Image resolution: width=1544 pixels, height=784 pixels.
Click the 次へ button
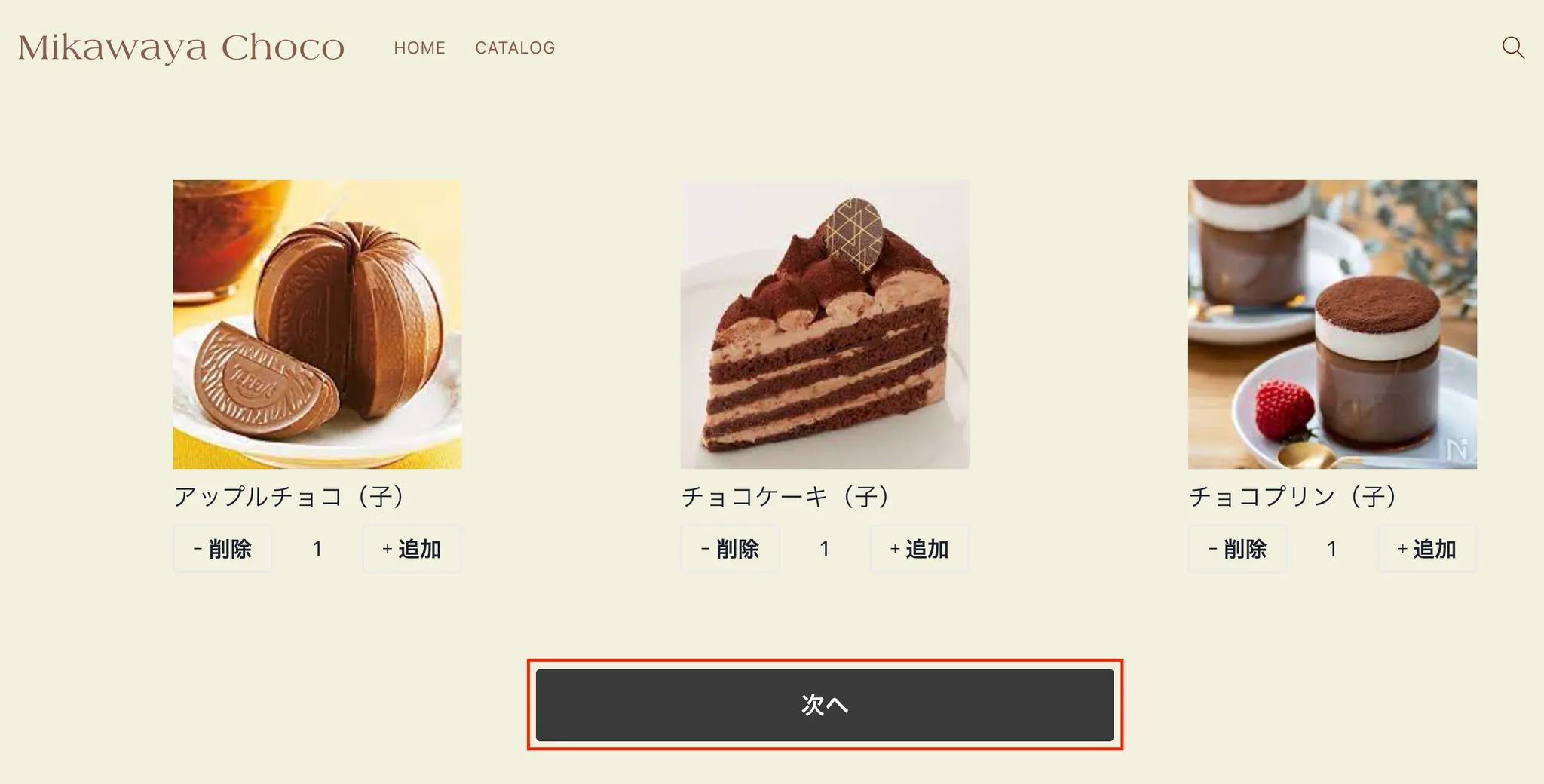(825, 705)
